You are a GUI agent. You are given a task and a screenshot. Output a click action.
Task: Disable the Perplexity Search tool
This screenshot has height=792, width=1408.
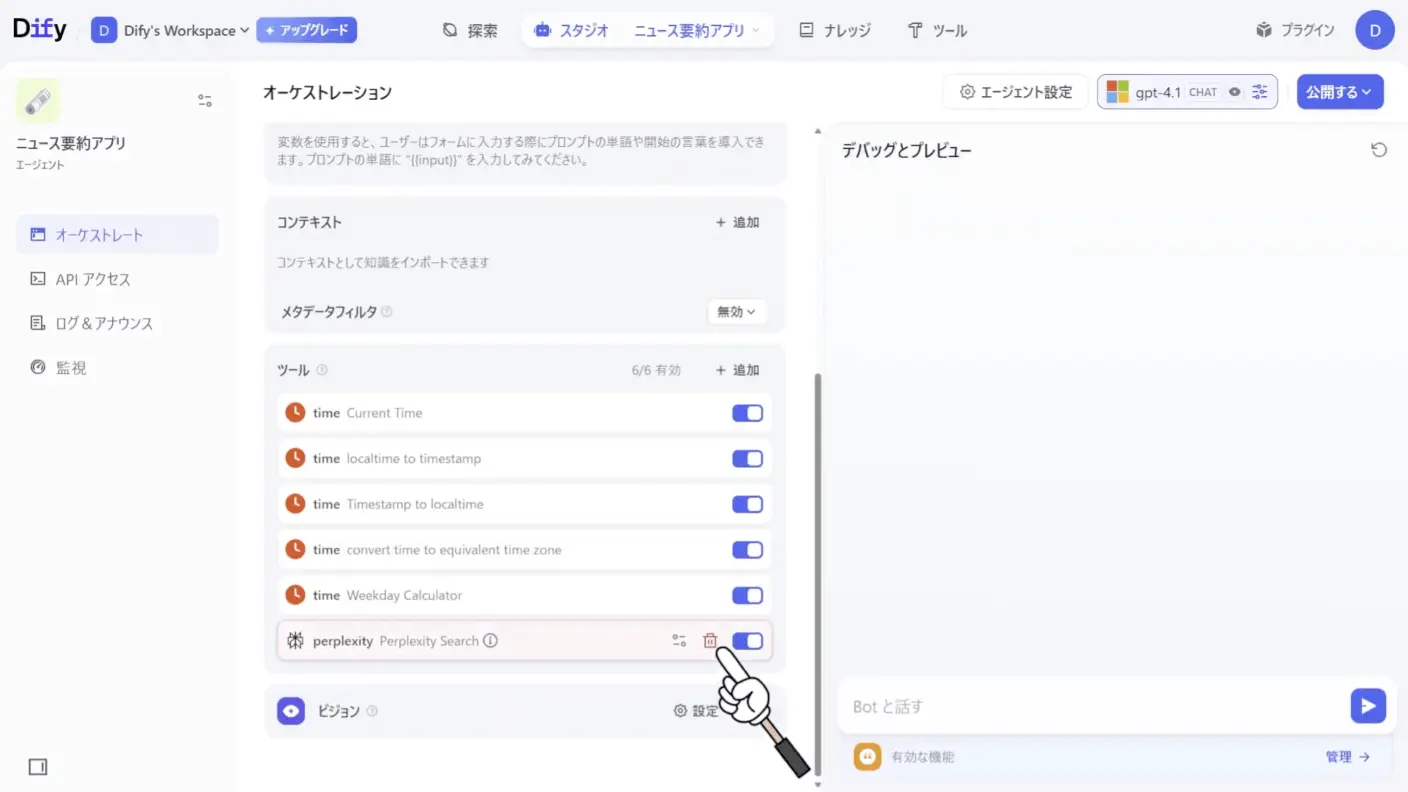coord(747,640)
